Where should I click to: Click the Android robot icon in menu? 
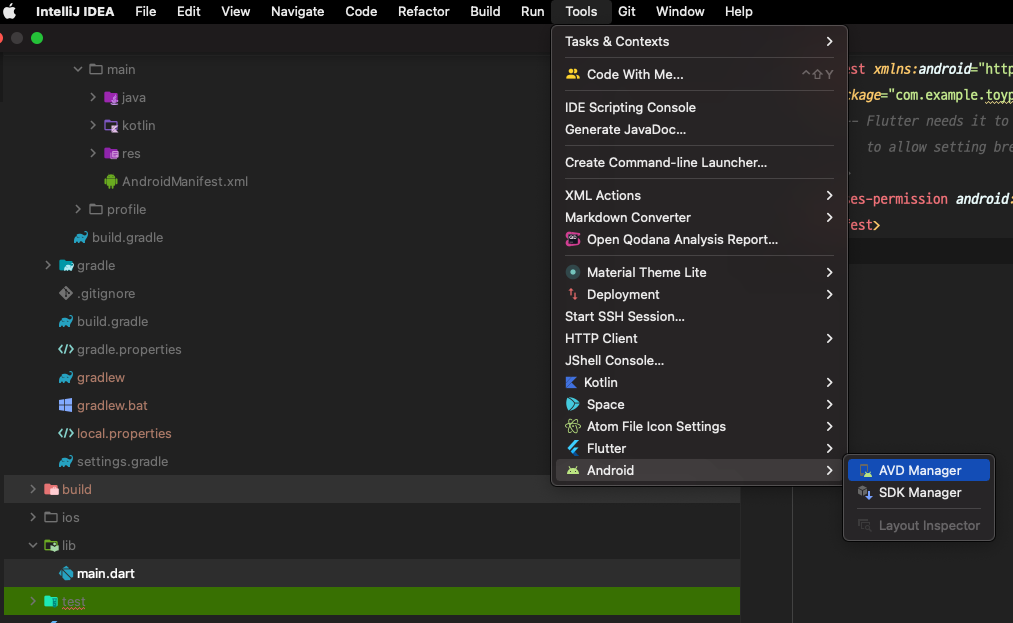[572, 470]
